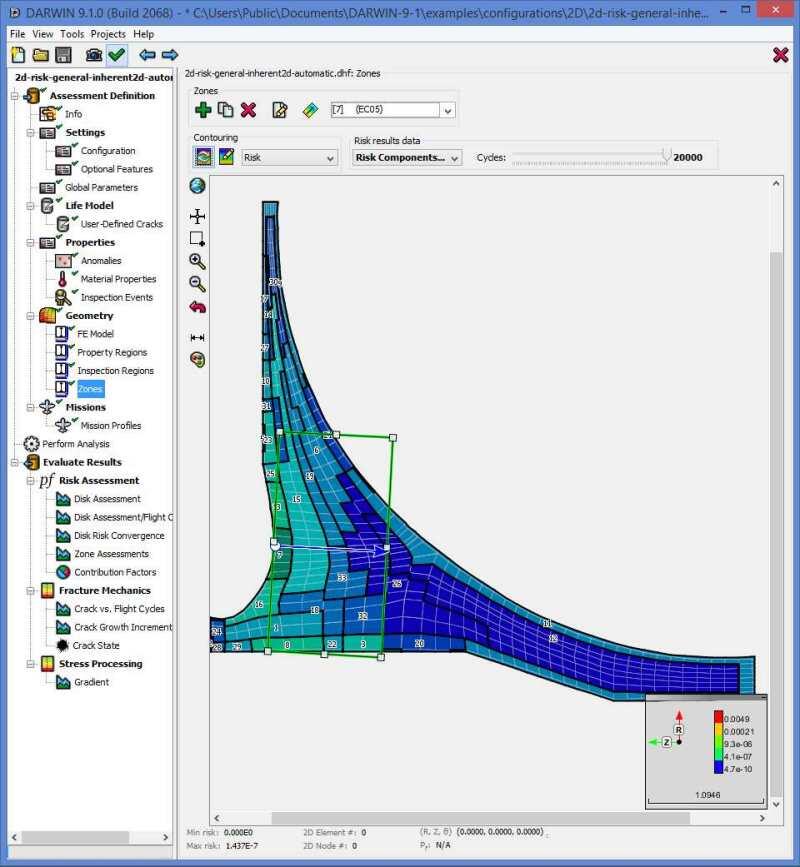
Task: Expand the Risk Components results dropdown
Action: click(407, 158)
